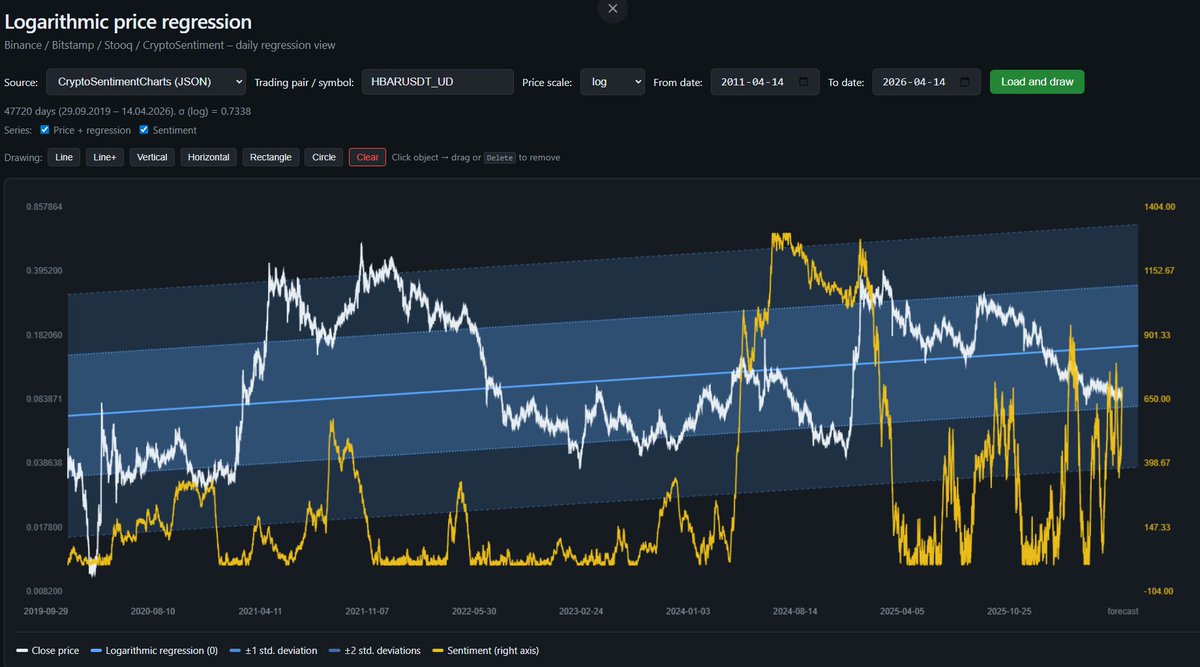Click the 650.00 sentiment axis value
This screenshot has height=667, width=1200.
pyautogui.click(x=1158, y=399)
